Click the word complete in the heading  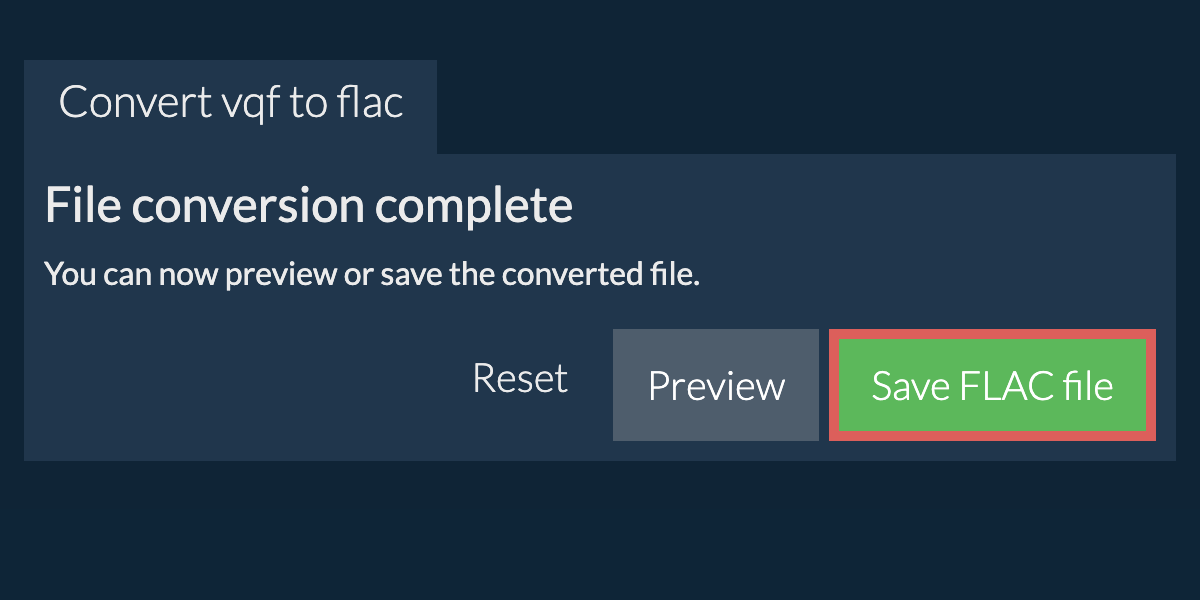click(474, 207)
